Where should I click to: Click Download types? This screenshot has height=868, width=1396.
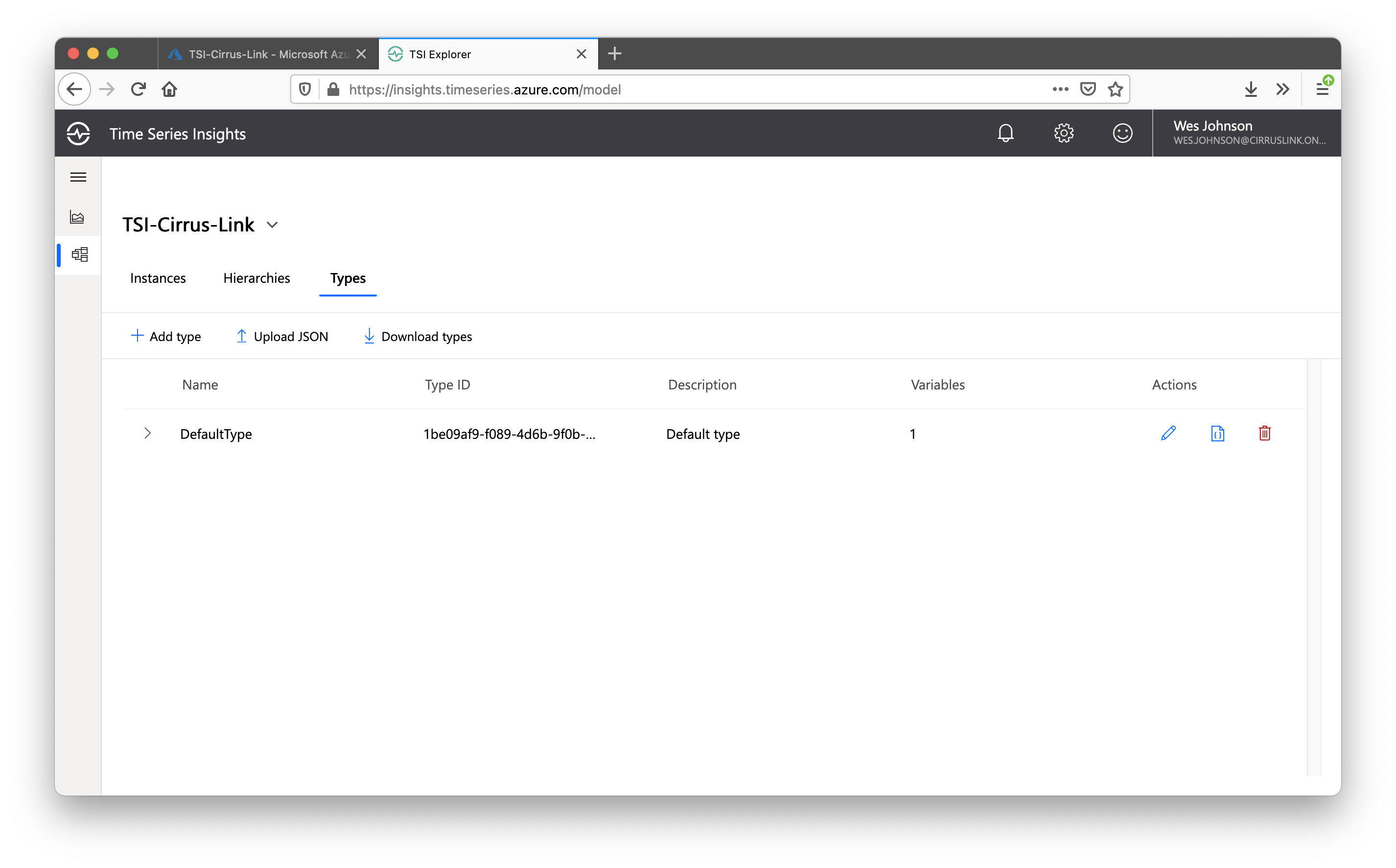(x=418, y=337)
